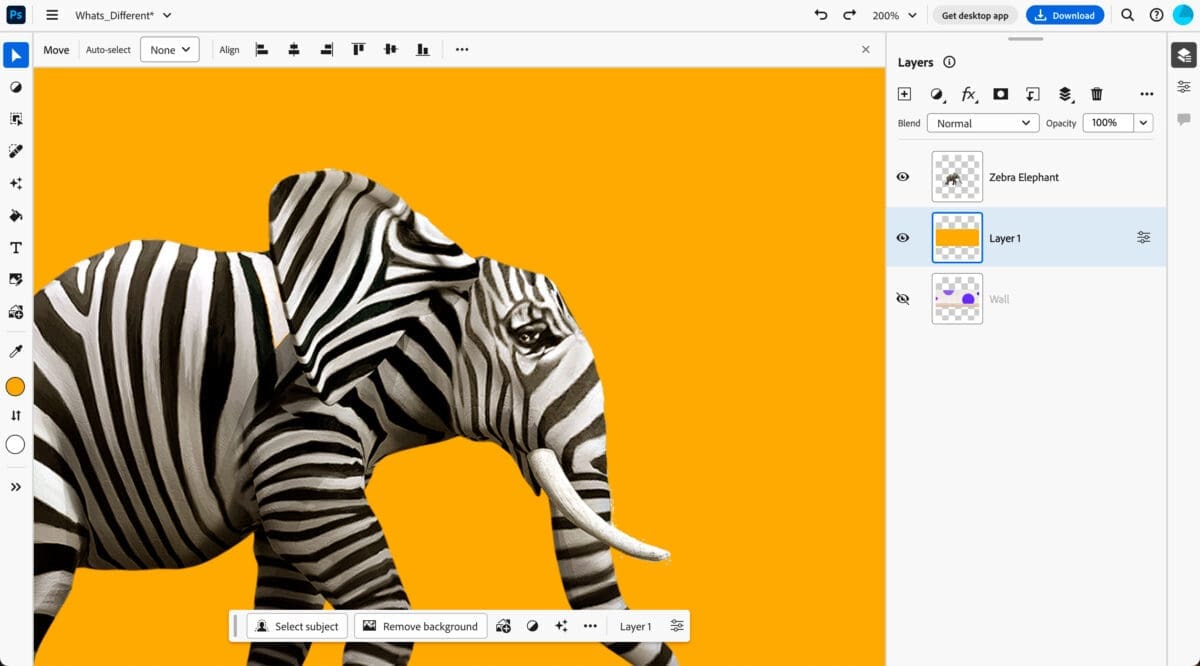The height and width of the screenshot is (666, 1200).
Task: Click the orange foreground color swatch
Action: point(16,387)
